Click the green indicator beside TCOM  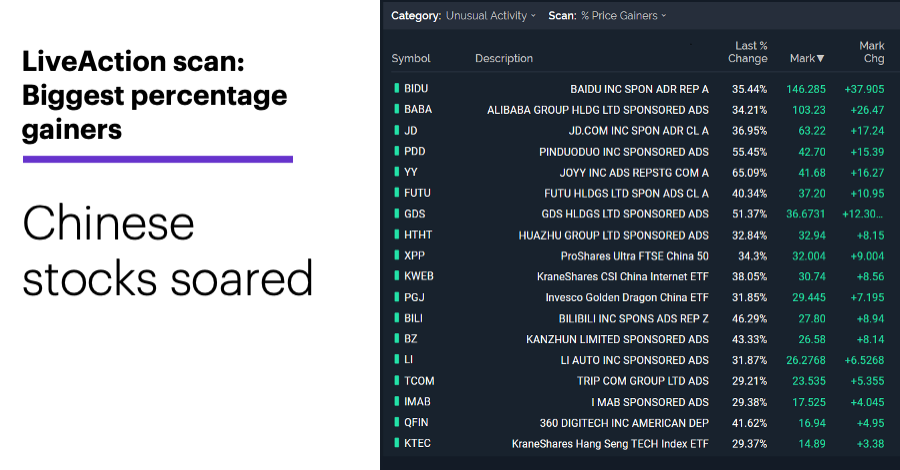tap(396, 380)
